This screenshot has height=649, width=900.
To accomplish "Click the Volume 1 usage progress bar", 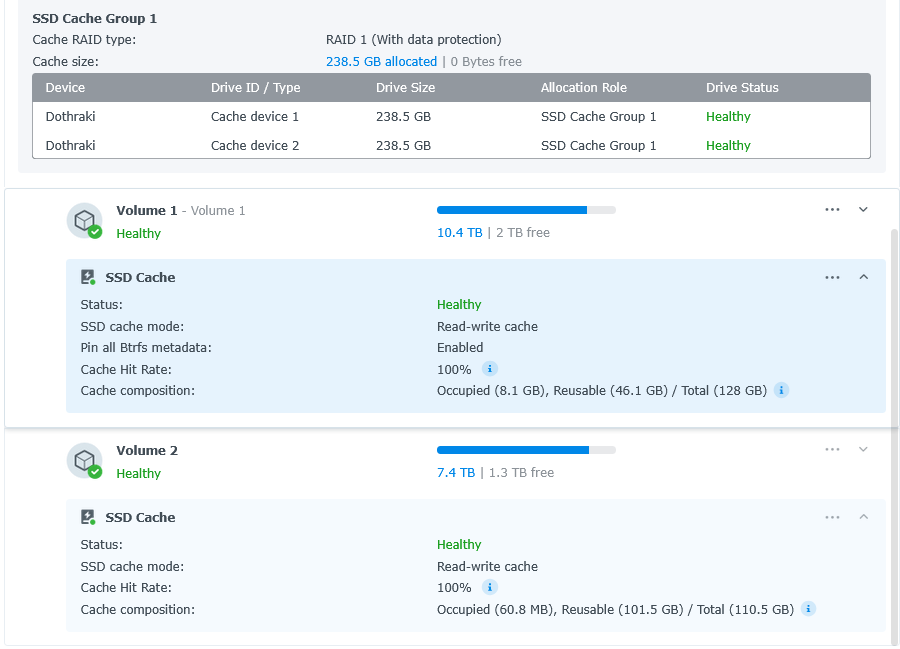I will [x=526, y=210].
